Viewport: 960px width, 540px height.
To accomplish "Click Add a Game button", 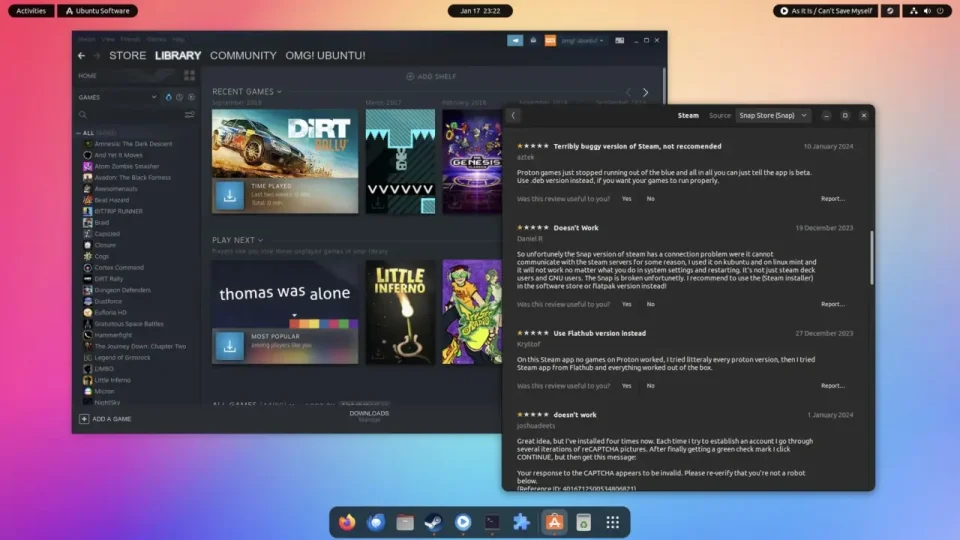I will tap(105, 419).
